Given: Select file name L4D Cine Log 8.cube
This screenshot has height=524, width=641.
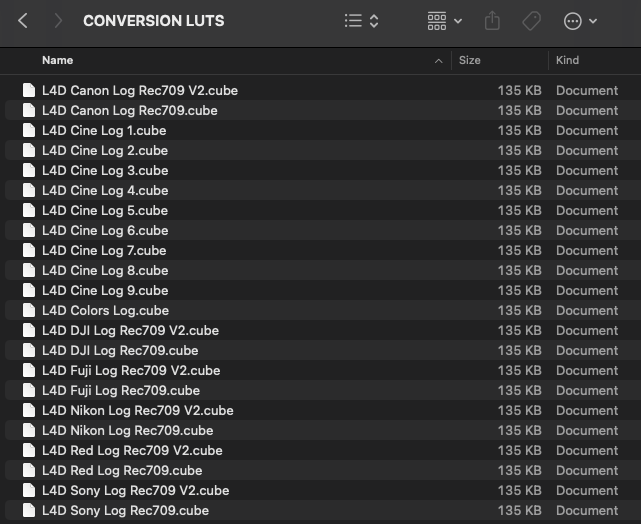Looking at the screenshot, I should pos(105,271).
